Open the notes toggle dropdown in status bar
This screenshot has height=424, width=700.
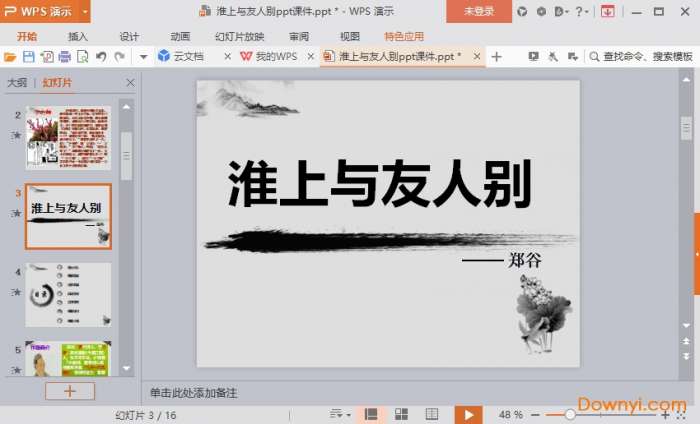(340, 415)
